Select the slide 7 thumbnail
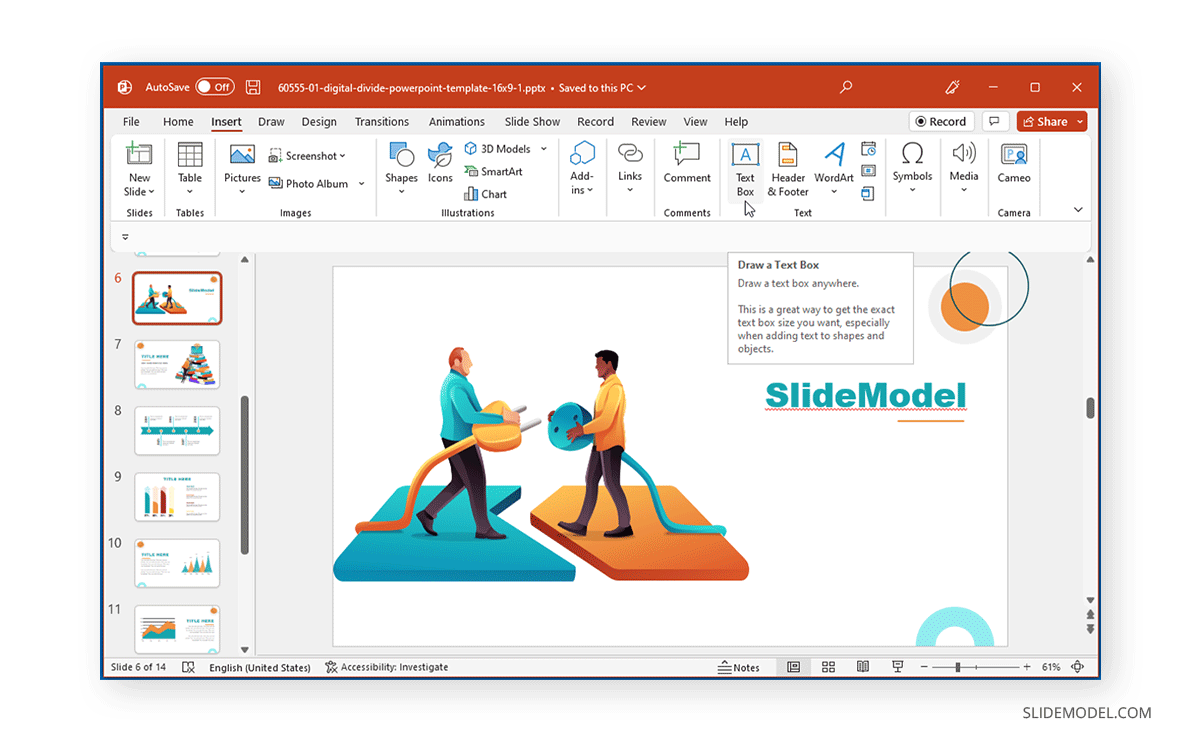1200x743 pixels. (176, 364)
